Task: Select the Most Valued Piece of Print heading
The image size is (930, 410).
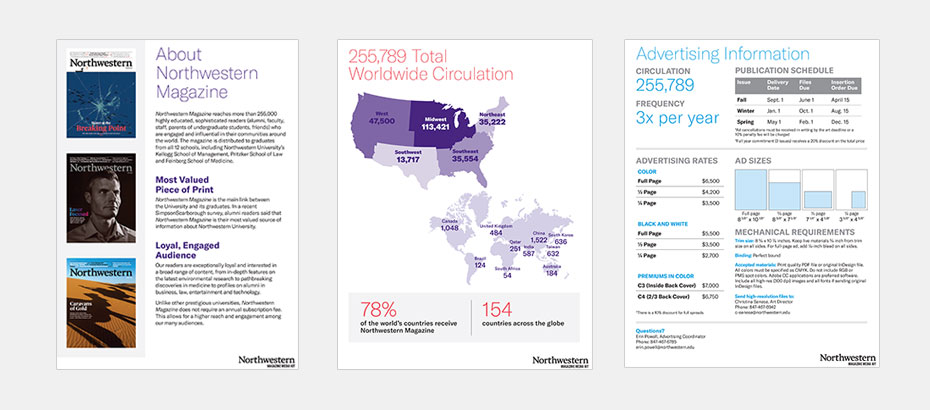Action: click(182, 185)
